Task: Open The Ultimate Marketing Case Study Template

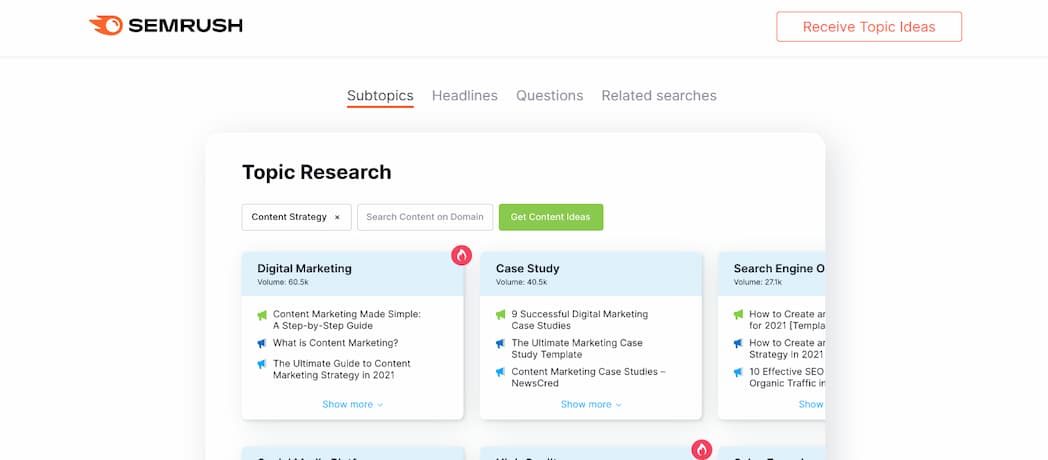Action: coord(577,348)
